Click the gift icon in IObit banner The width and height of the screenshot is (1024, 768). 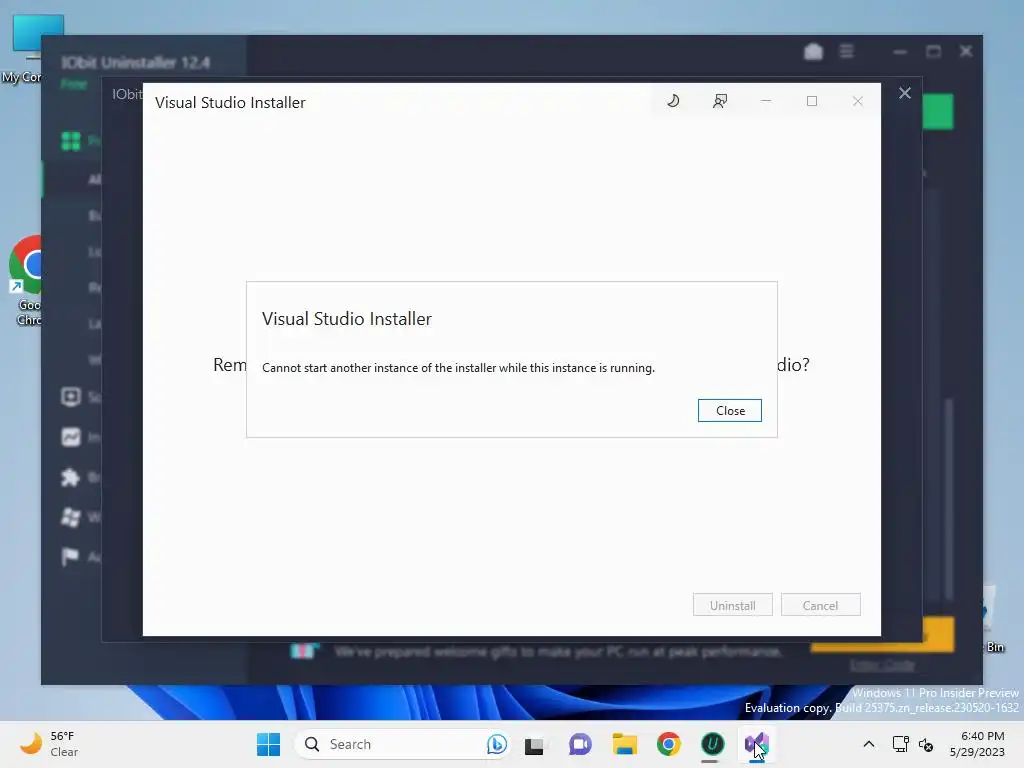(304, 651)
